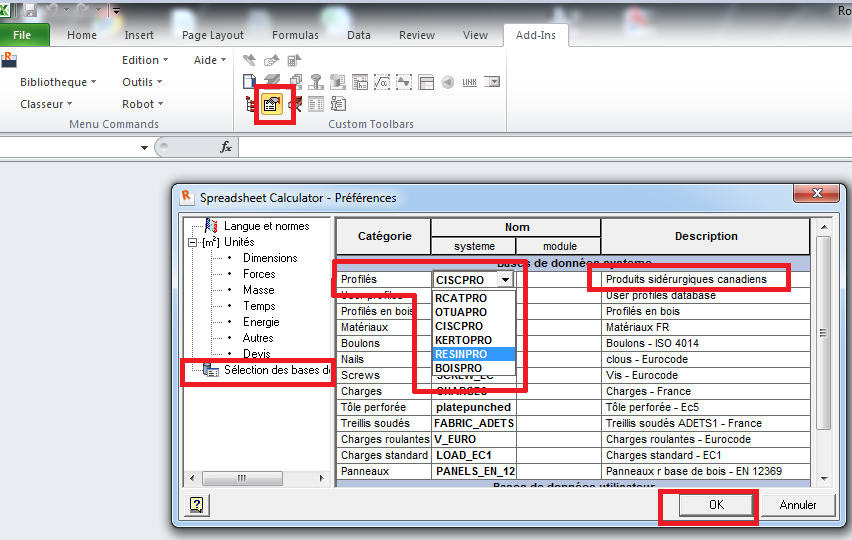The width and height of the screenshot is (852, 540).
Task: Open the Robot dropdown menu
Action: coord(143,104)
